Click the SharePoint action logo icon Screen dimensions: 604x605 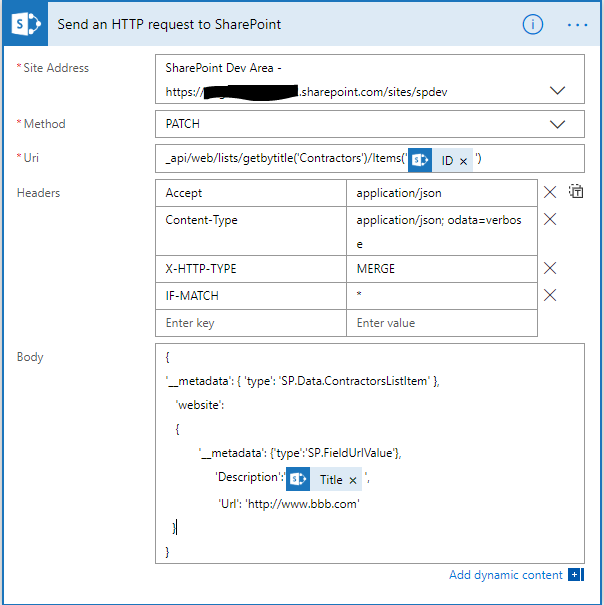(26, 24)
